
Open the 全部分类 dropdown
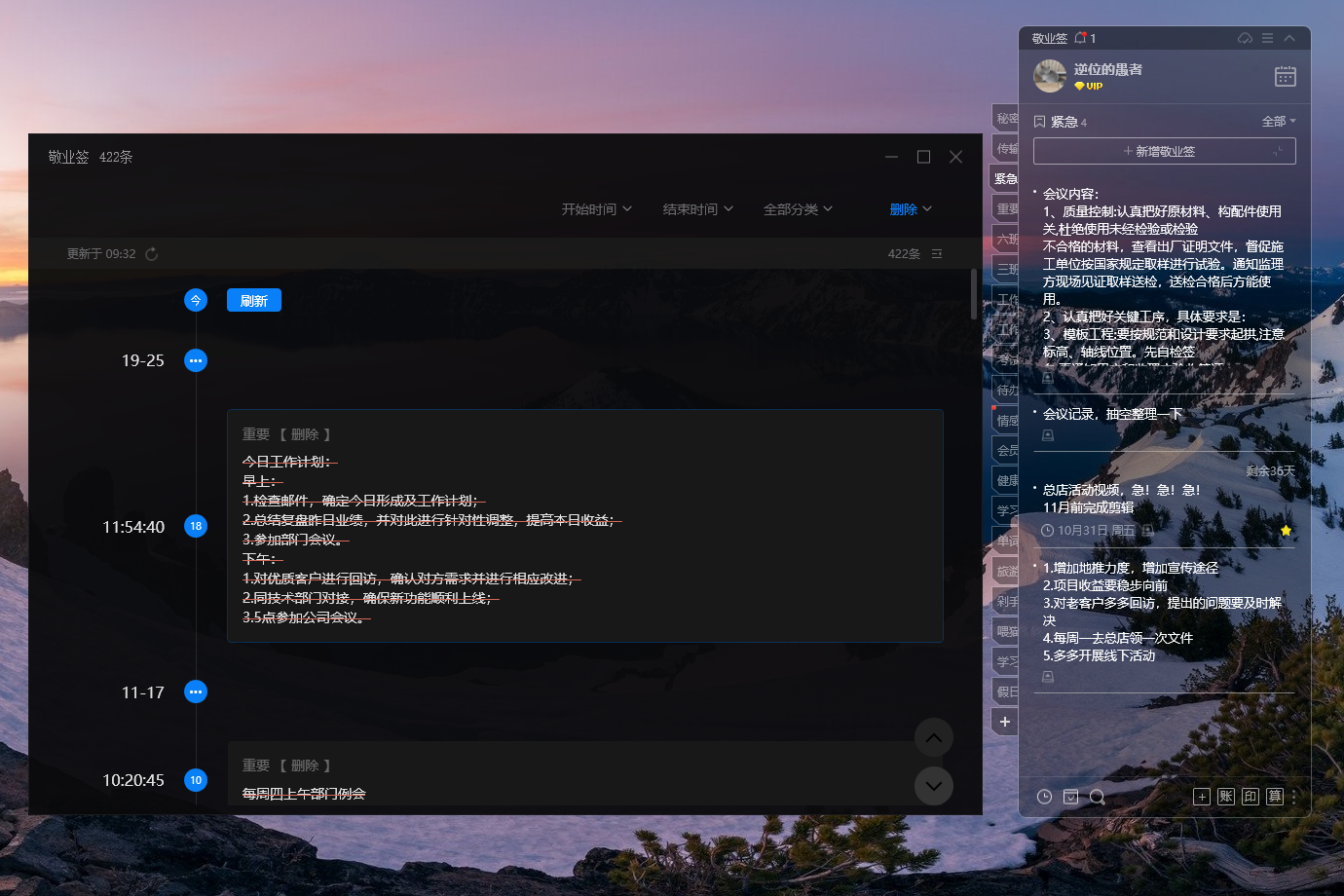point(799,209)
